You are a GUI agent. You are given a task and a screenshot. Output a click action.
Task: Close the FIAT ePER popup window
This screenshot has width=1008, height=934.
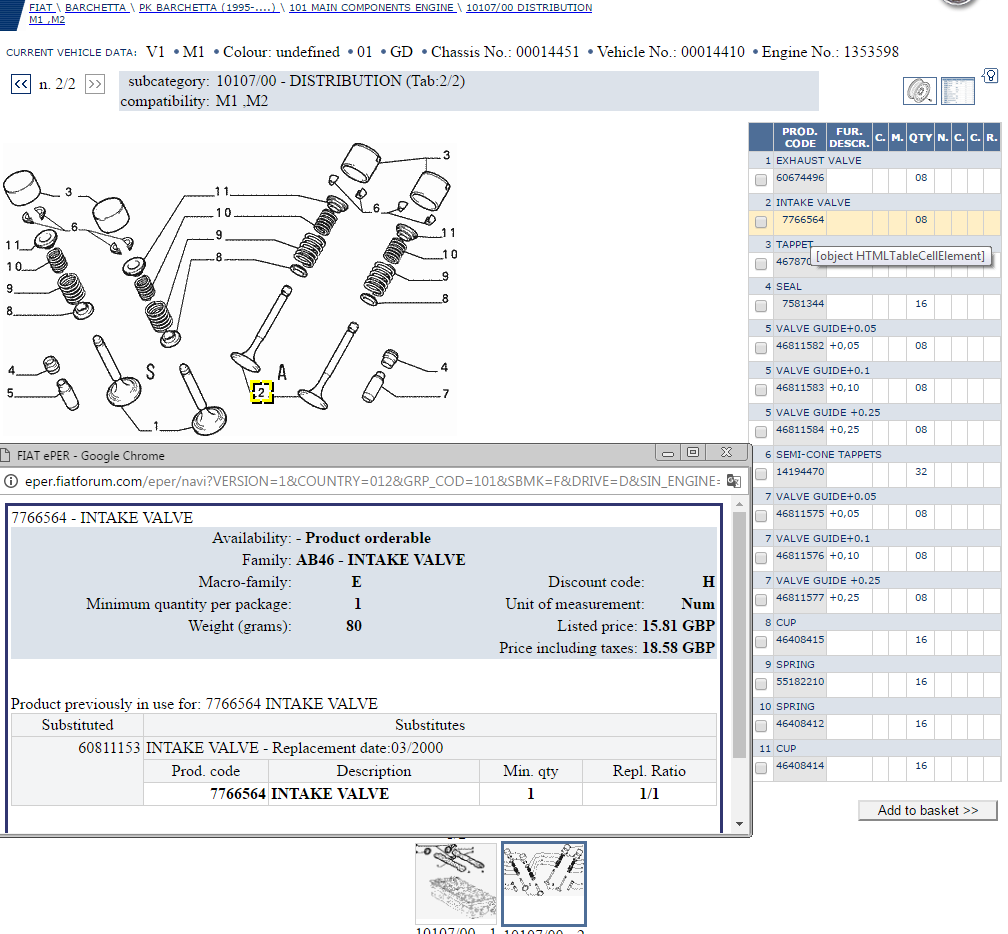click(726, 453)
